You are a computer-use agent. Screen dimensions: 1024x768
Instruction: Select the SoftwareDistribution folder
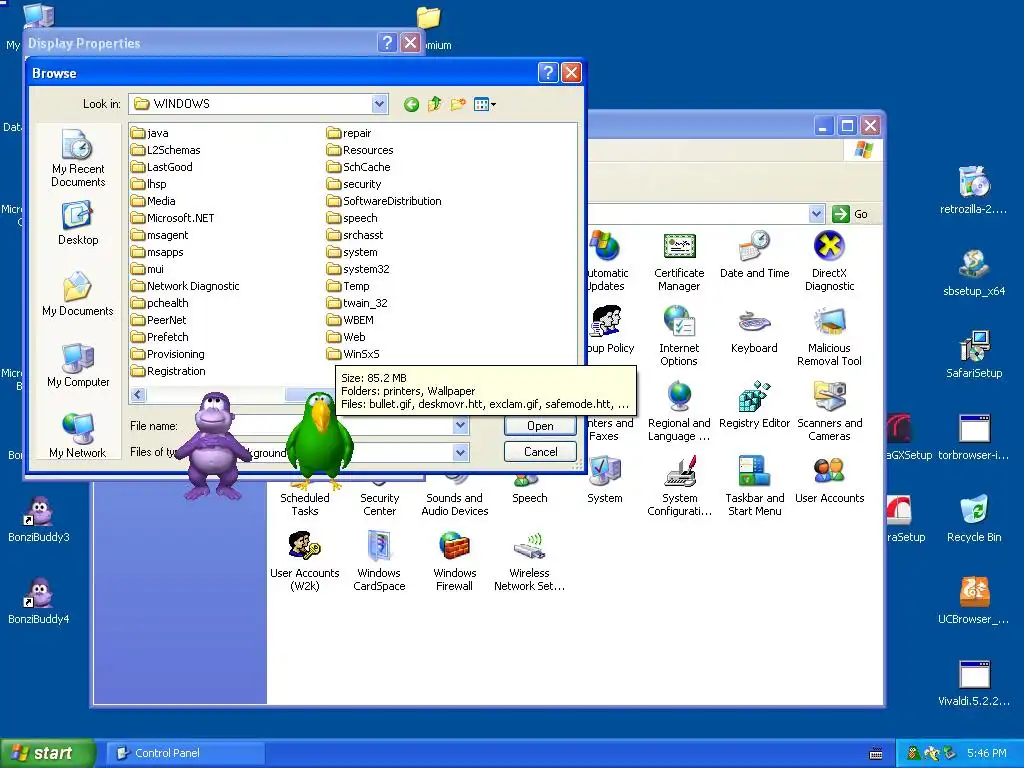[x=384, y=201]
